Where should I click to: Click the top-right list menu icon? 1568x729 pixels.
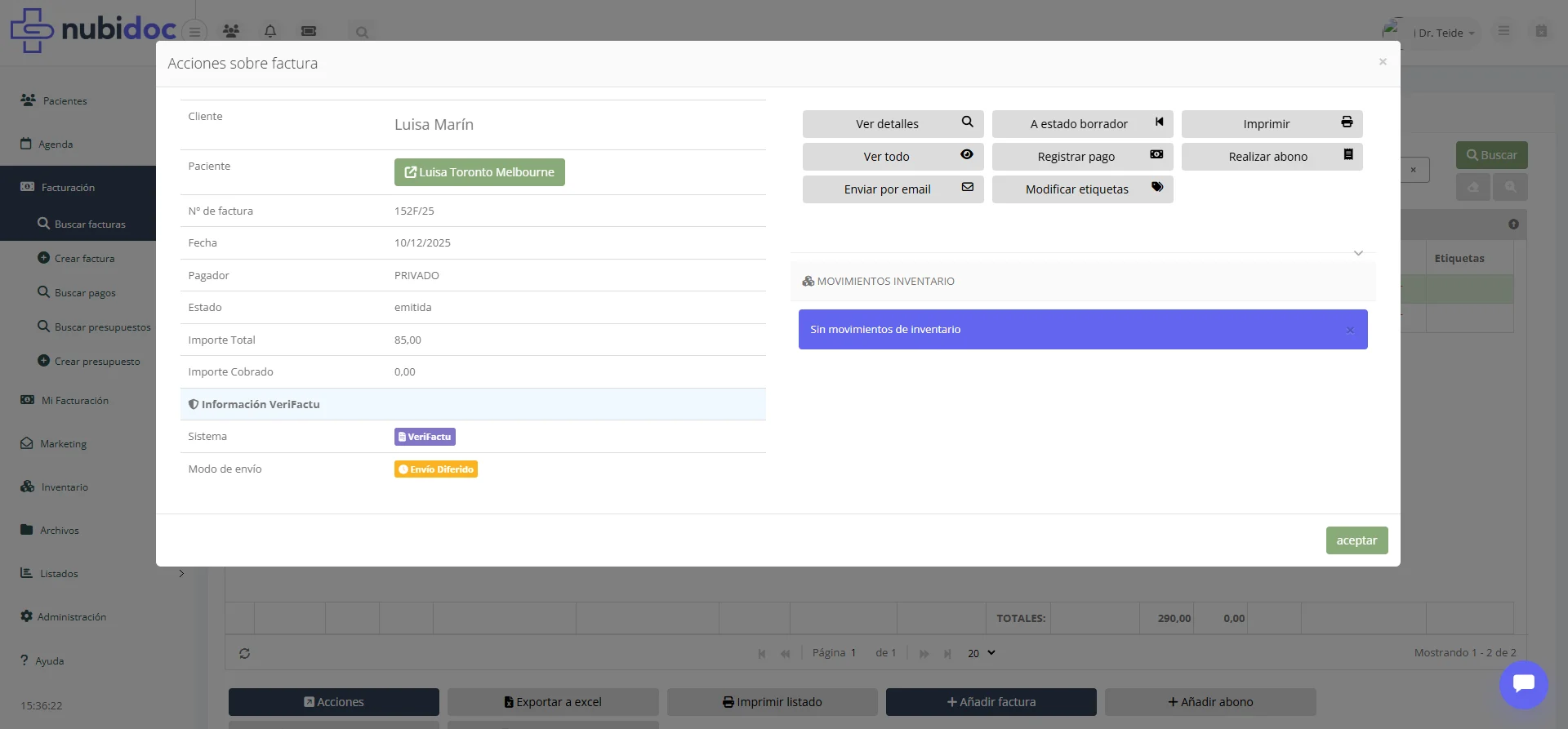(x=1503, y=31)
